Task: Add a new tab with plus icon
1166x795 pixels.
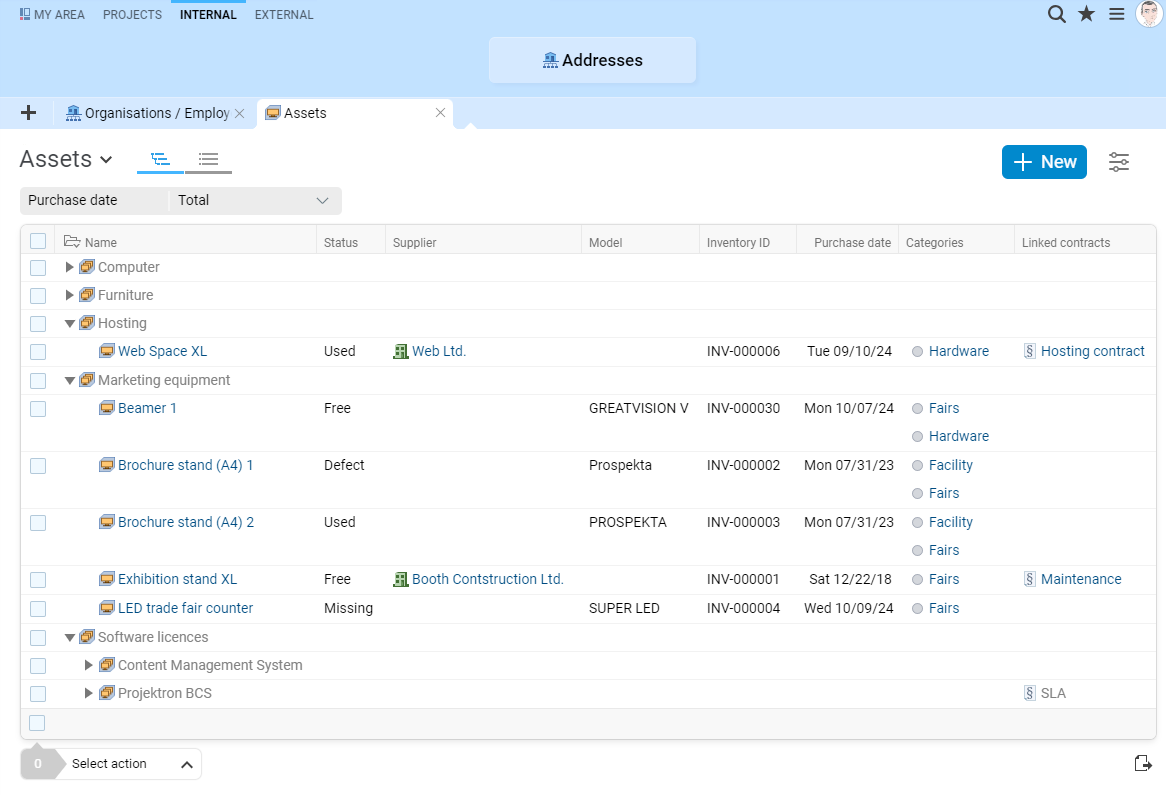Action: tap(28, 113)
